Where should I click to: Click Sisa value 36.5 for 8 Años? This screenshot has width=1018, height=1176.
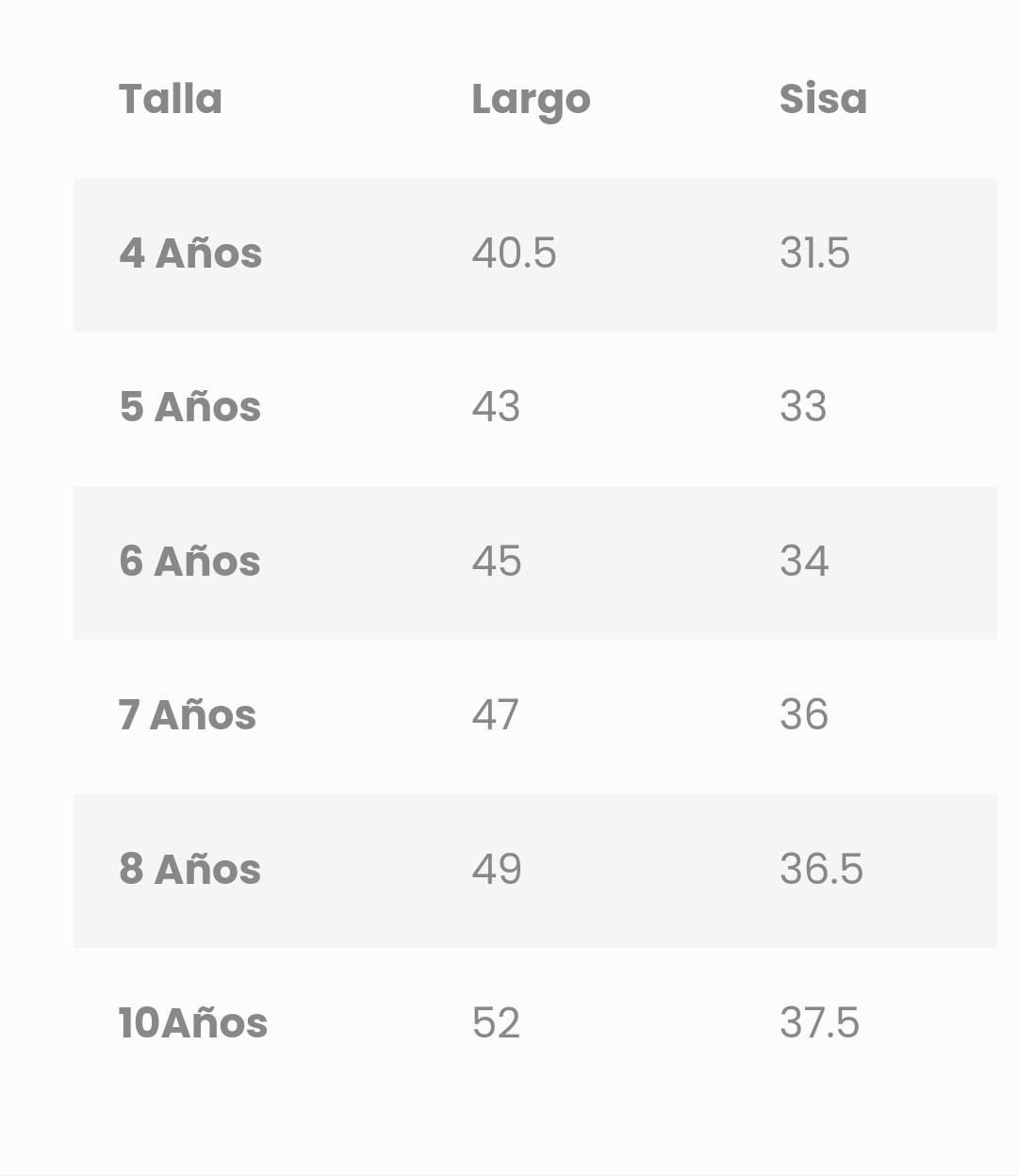point(821,870)
